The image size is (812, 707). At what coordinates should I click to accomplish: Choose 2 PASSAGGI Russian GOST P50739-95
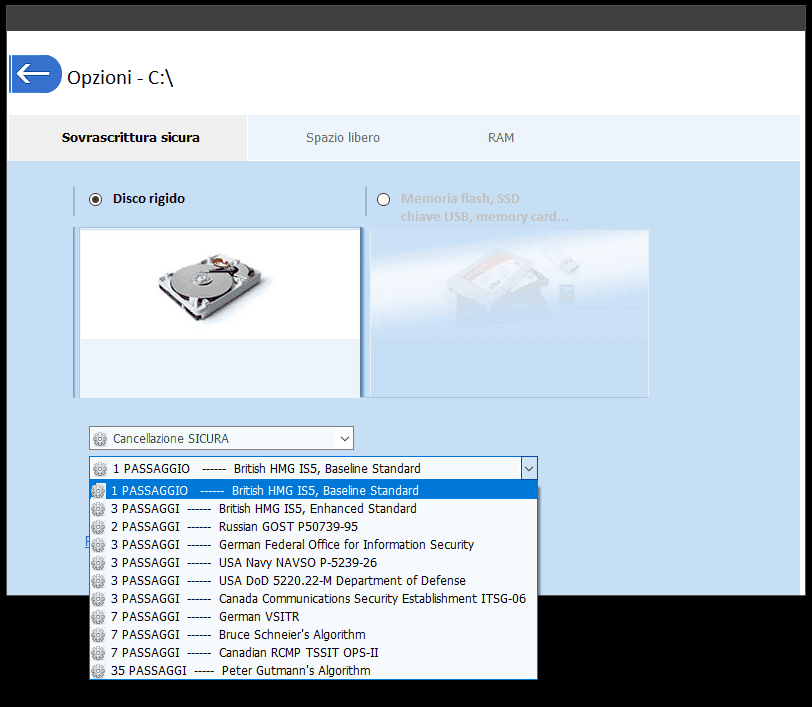pos(313,527)
